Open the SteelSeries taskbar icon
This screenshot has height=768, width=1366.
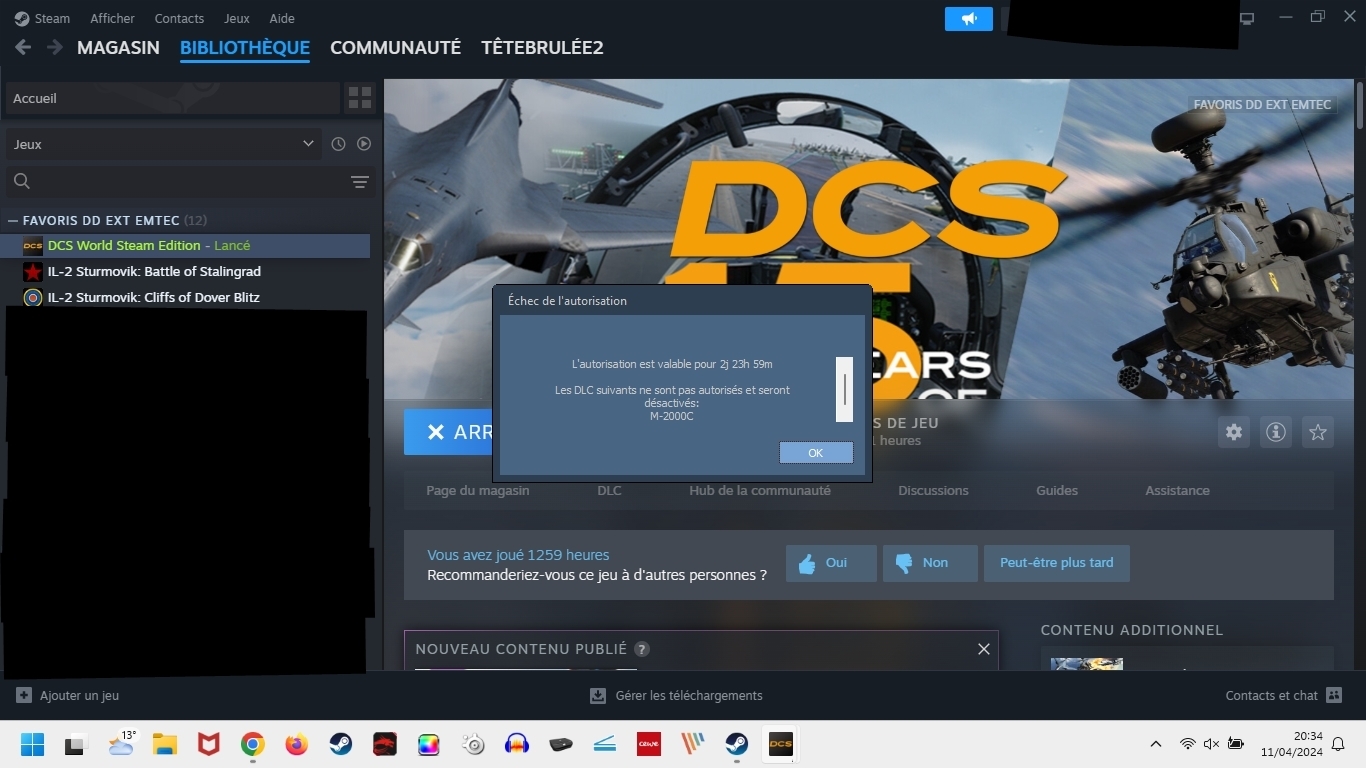(473, 744)
